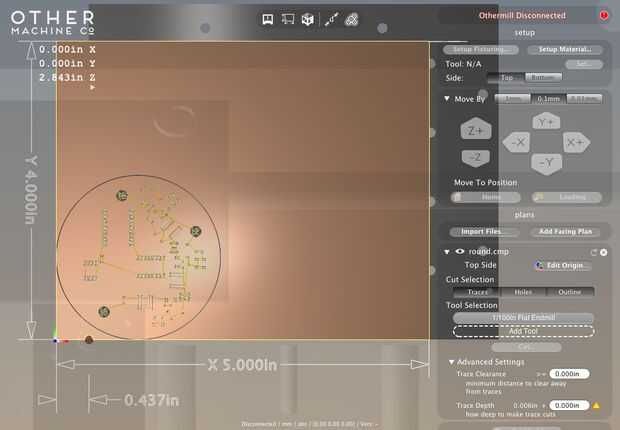Screen dimensions: 620x430
Task: Toggle Holes in Cut Selection
Action: 523,292
